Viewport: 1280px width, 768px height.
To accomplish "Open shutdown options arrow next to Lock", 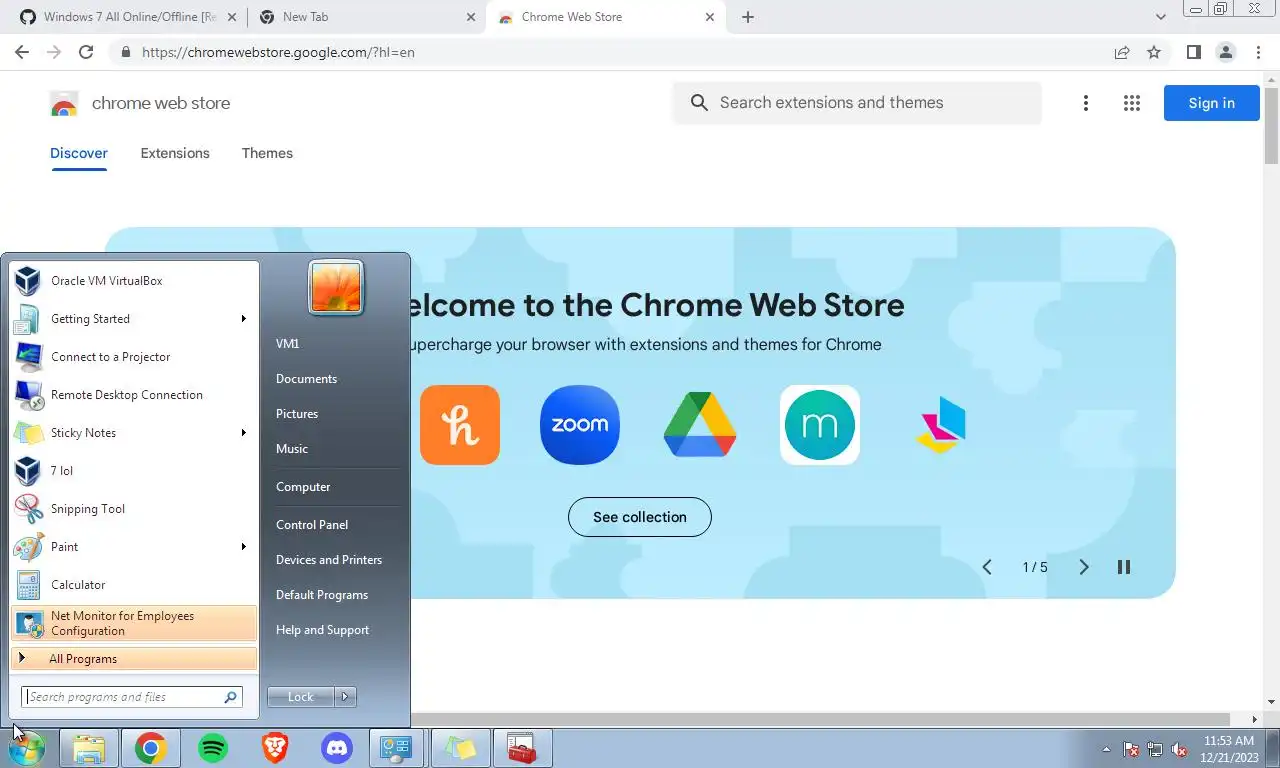I will 345,697.
